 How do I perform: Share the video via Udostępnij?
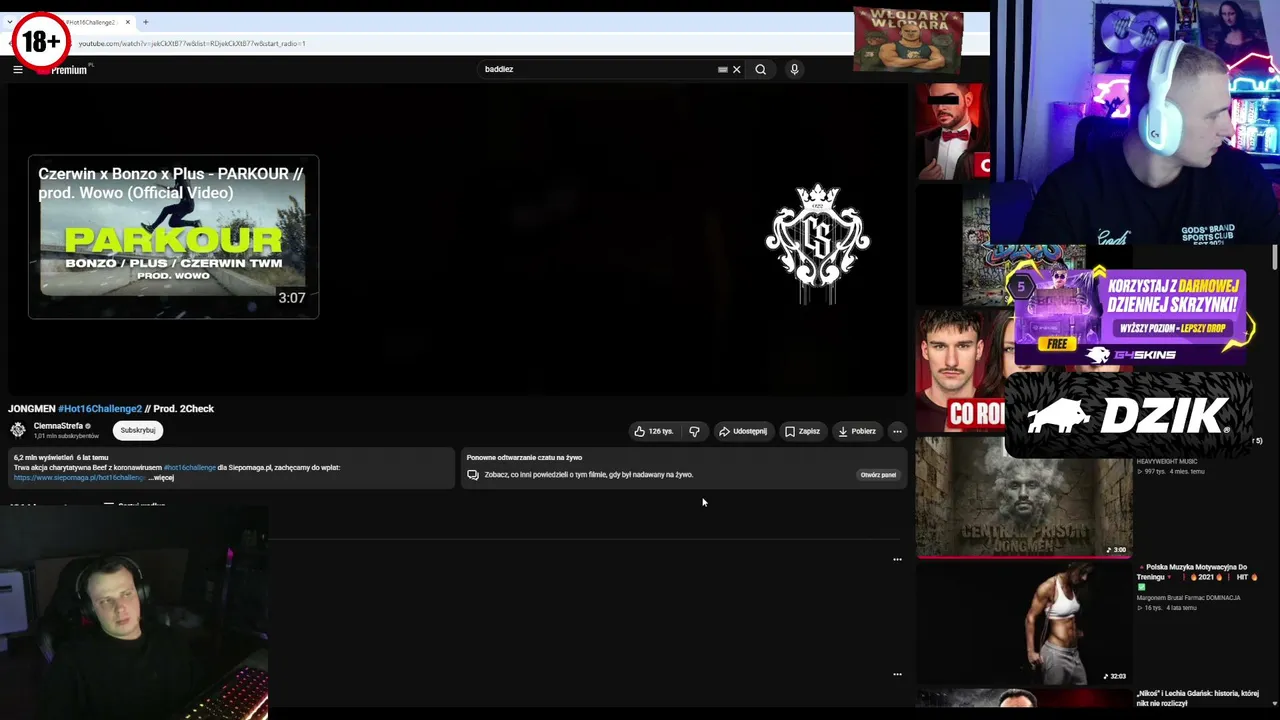coord(743,431)
